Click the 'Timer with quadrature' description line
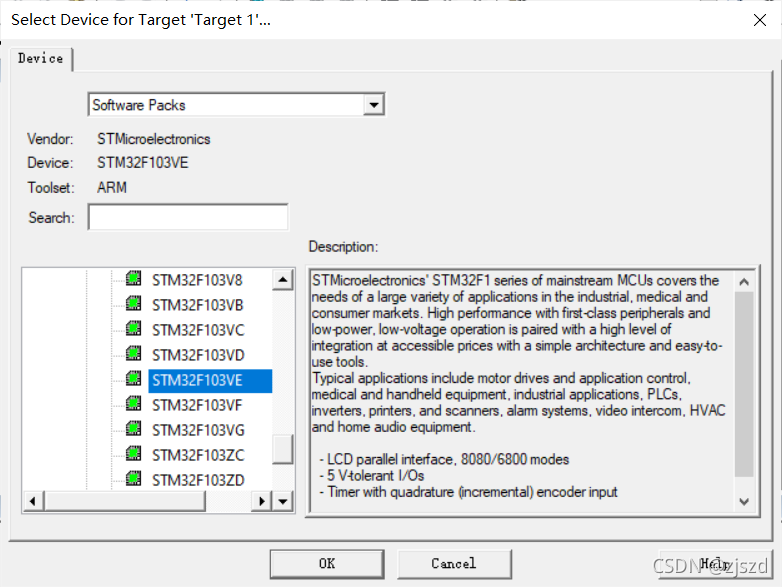The height and width of the screenshot is (587, 782). point(468,492)
